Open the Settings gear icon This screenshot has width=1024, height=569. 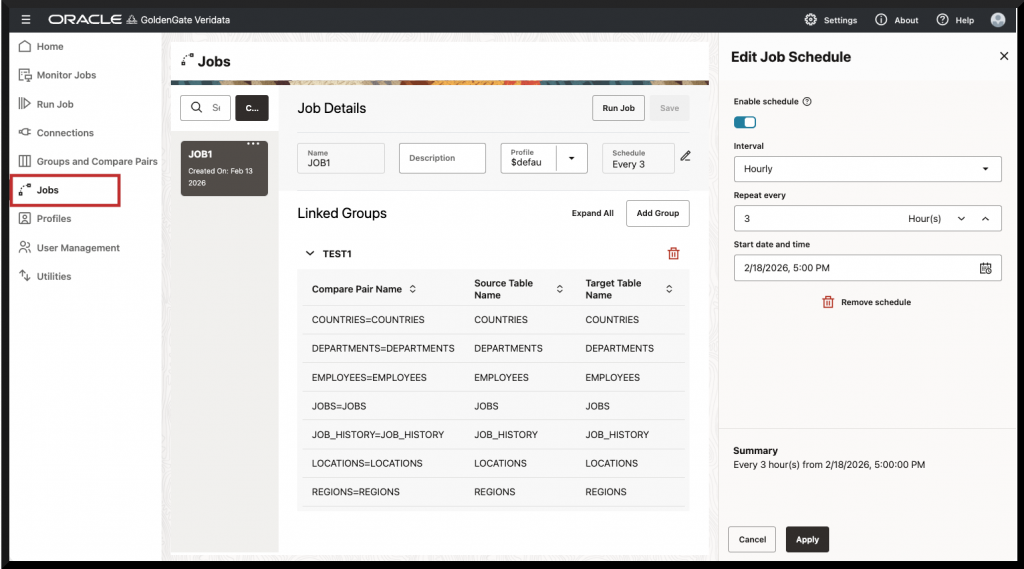(810, 20)
